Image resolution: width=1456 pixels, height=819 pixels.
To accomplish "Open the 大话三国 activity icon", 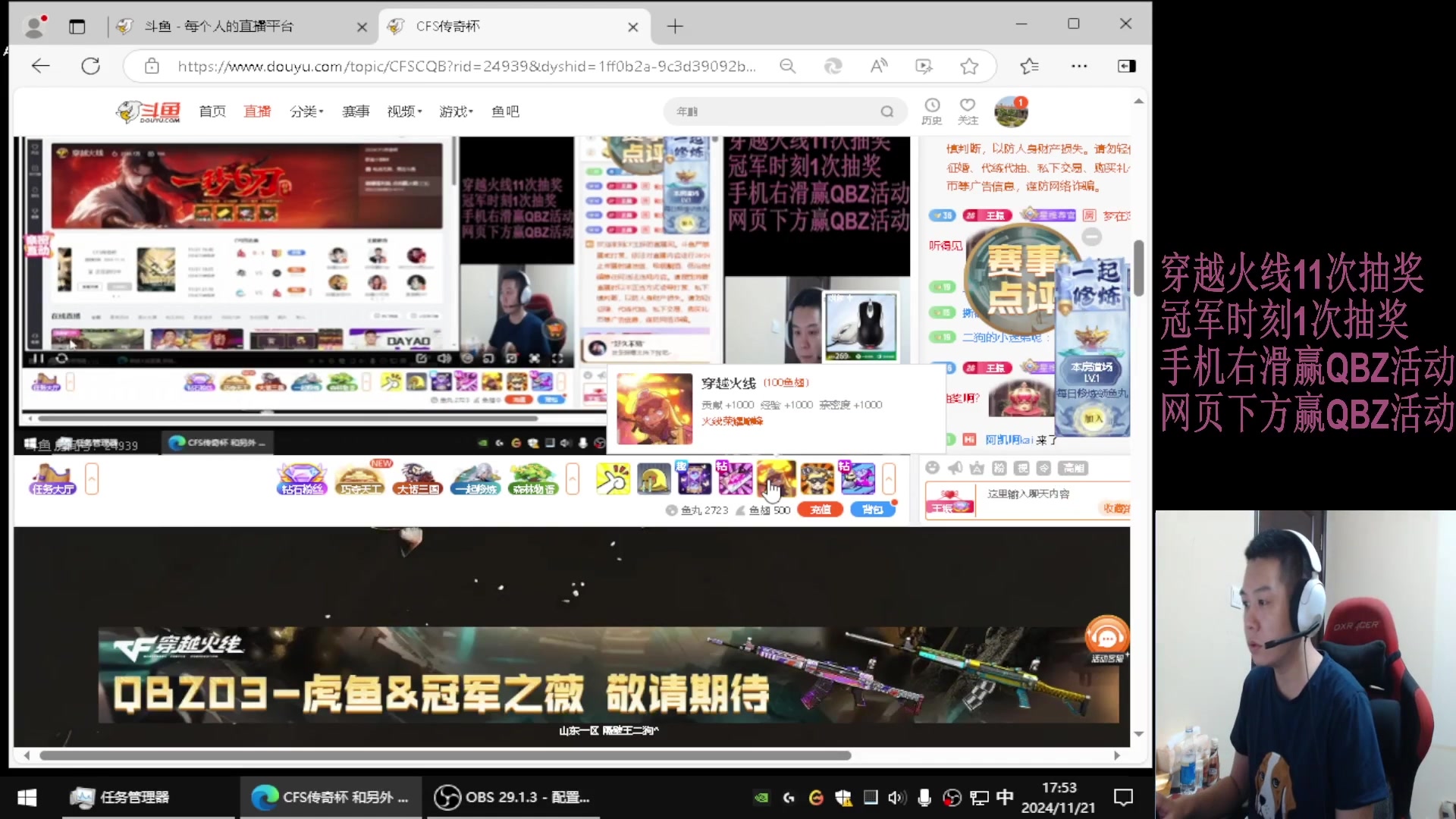I will tap(418, 479).
